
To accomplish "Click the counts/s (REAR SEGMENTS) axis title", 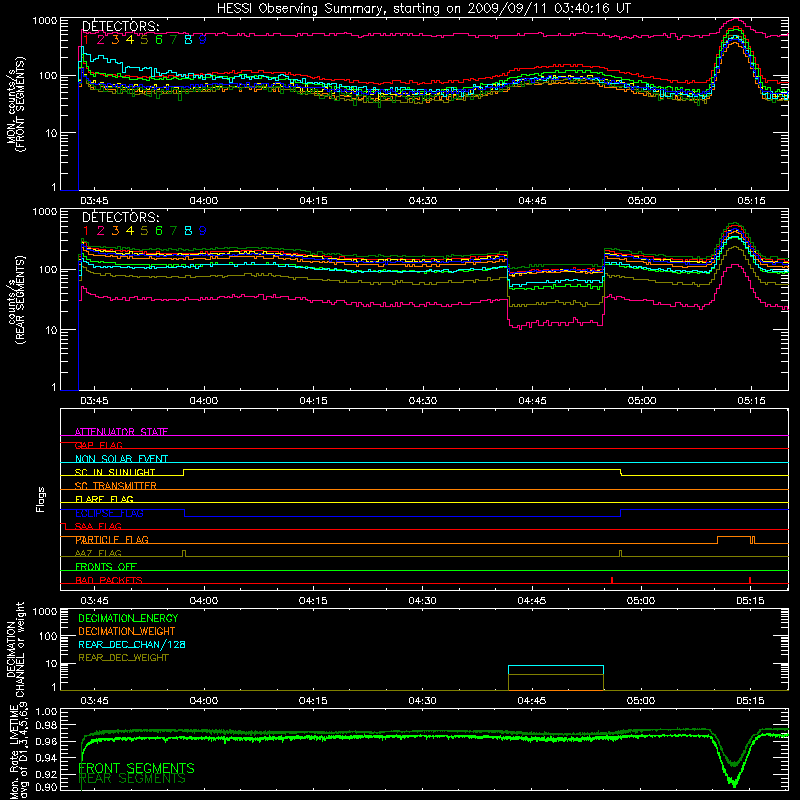I will pos(15,300).
